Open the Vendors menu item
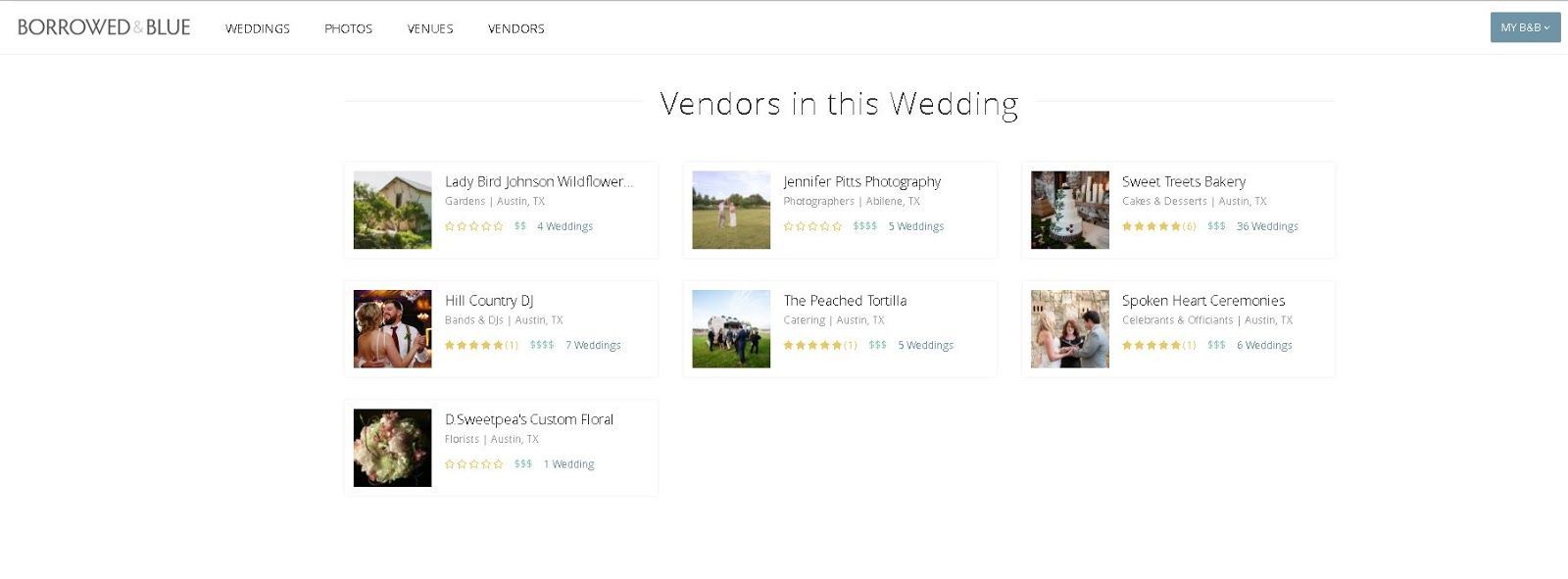Viewport: 1568px width, 579px height. (515, 28)
